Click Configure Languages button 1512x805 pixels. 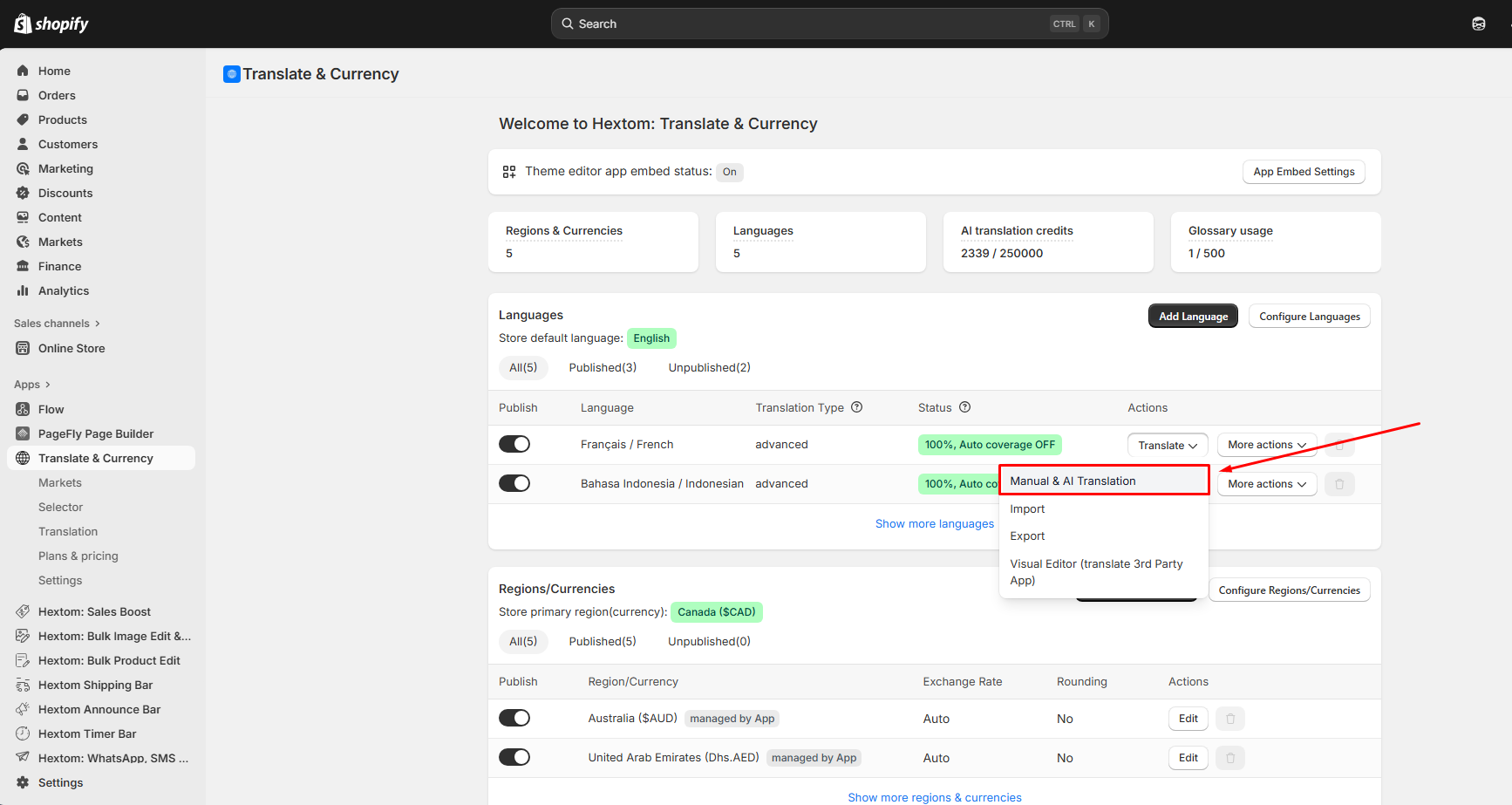coord(1310,317)
